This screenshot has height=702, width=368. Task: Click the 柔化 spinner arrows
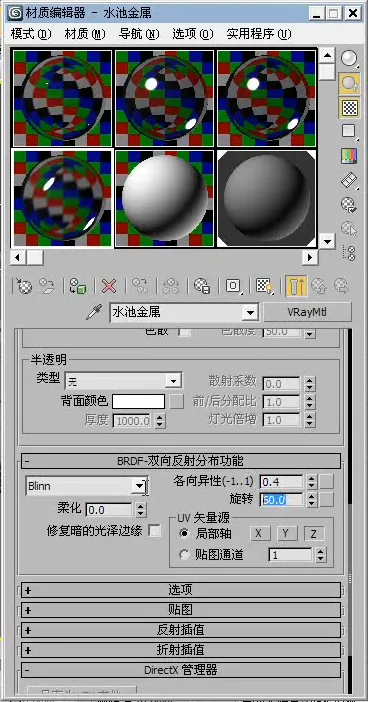click(x=141, y=509)
